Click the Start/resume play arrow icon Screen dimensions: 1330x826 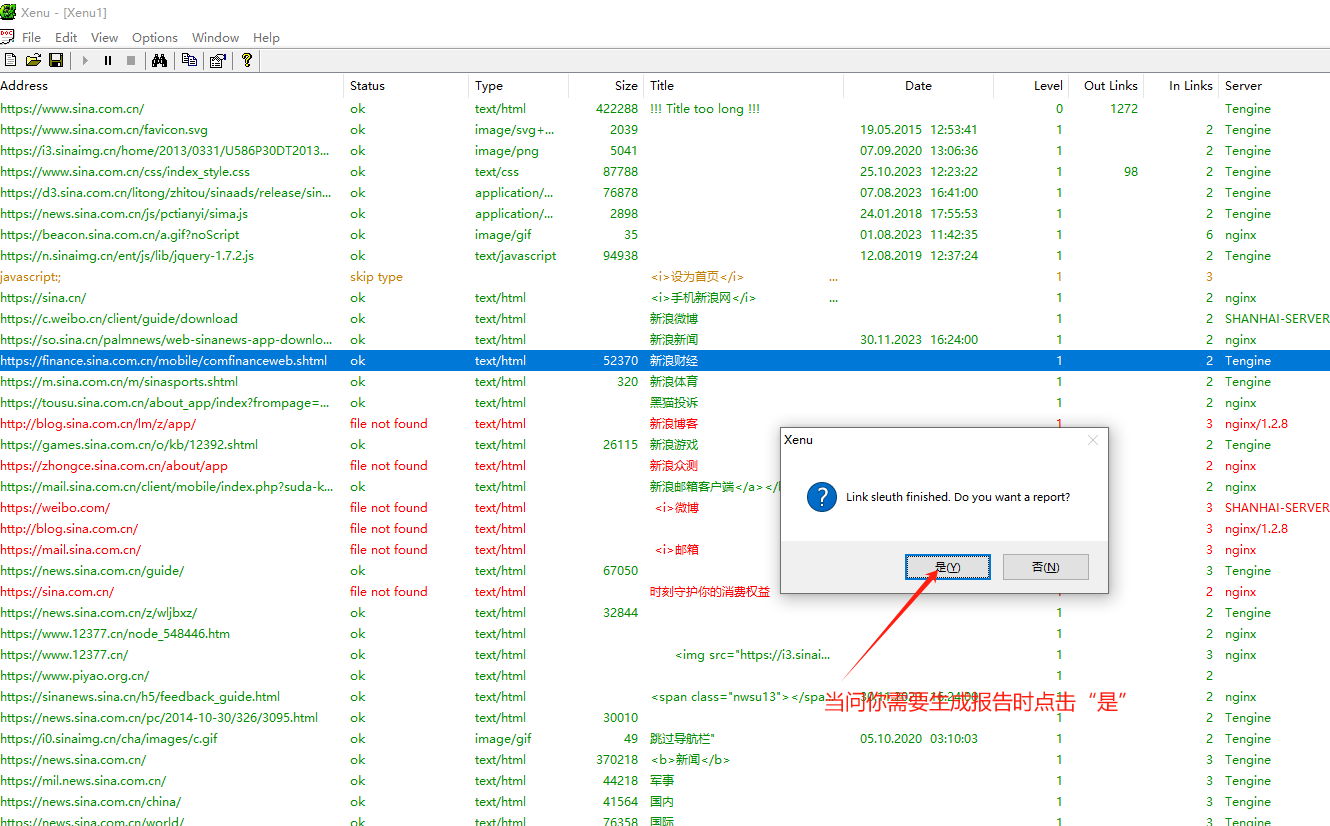(x=86, y=61)
